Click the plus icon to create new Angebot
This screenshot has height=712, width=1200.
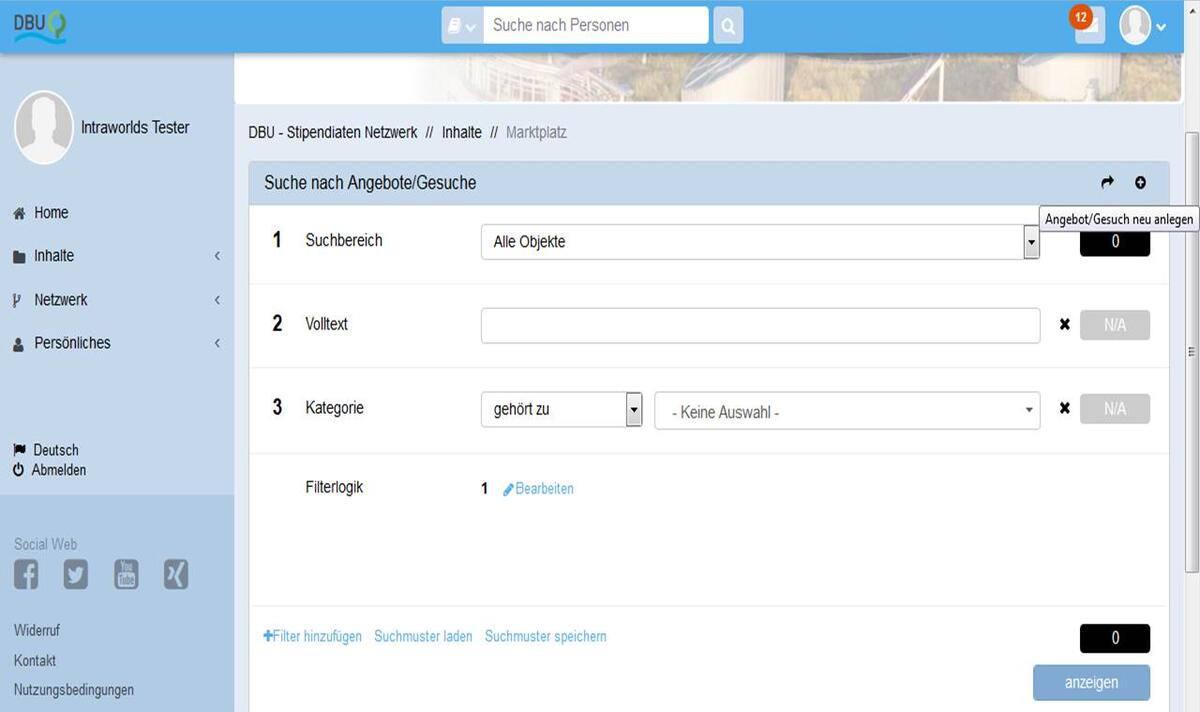[1140, 183]
